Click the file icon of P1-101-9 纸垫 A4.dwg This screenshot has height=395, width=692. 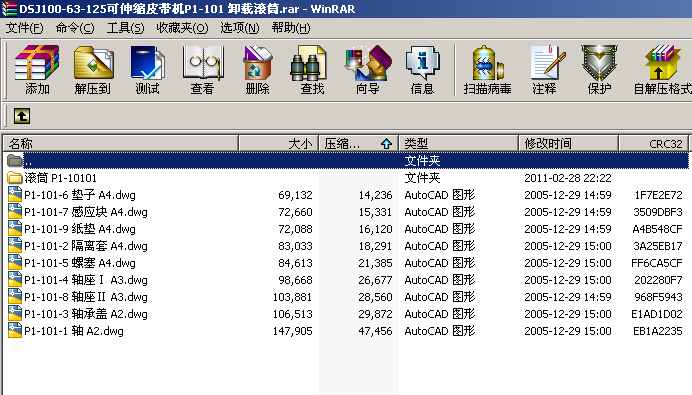pos(15,229)
